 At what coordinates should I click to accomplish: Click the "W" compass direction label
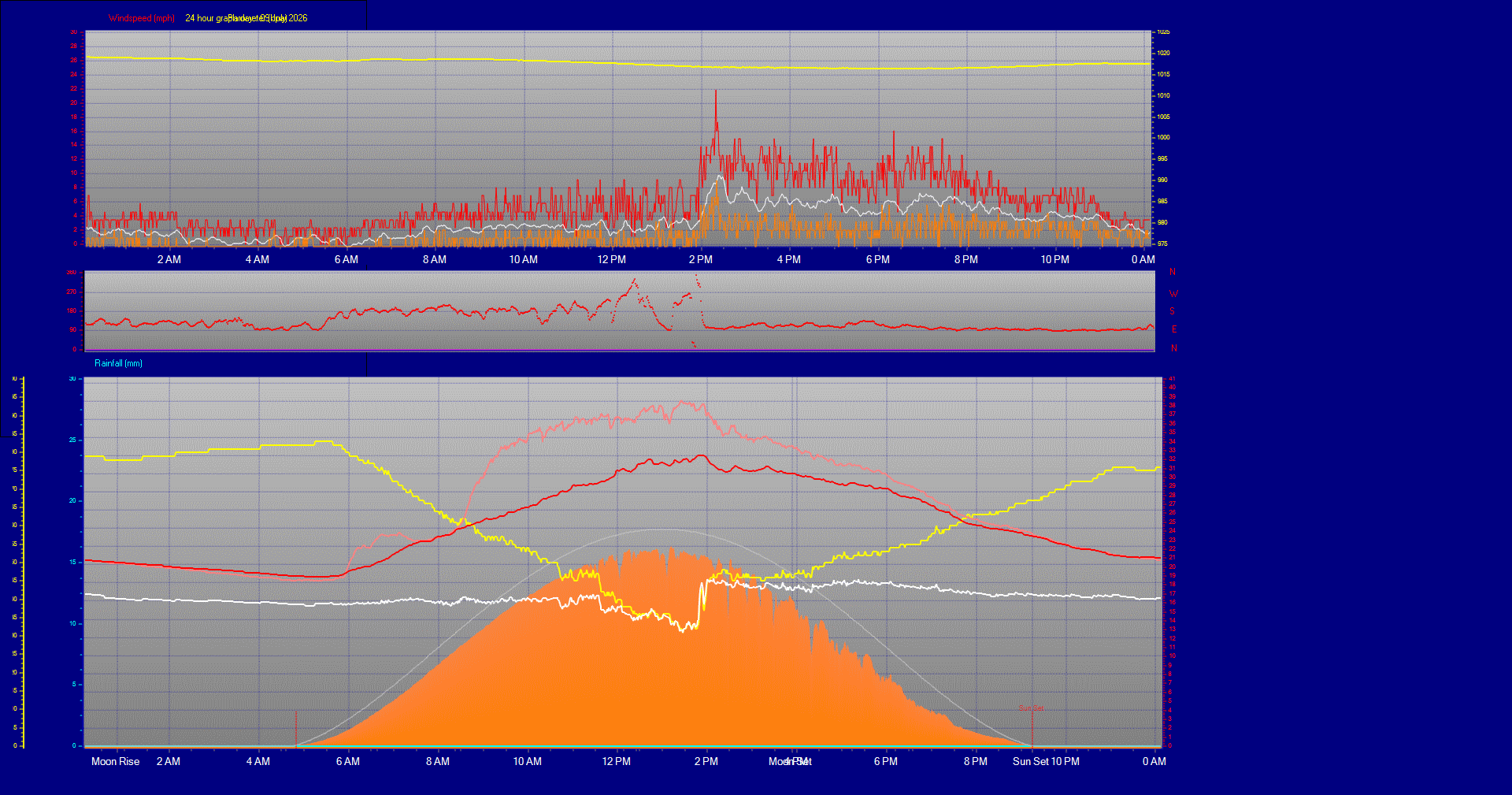coord(1173,294)
